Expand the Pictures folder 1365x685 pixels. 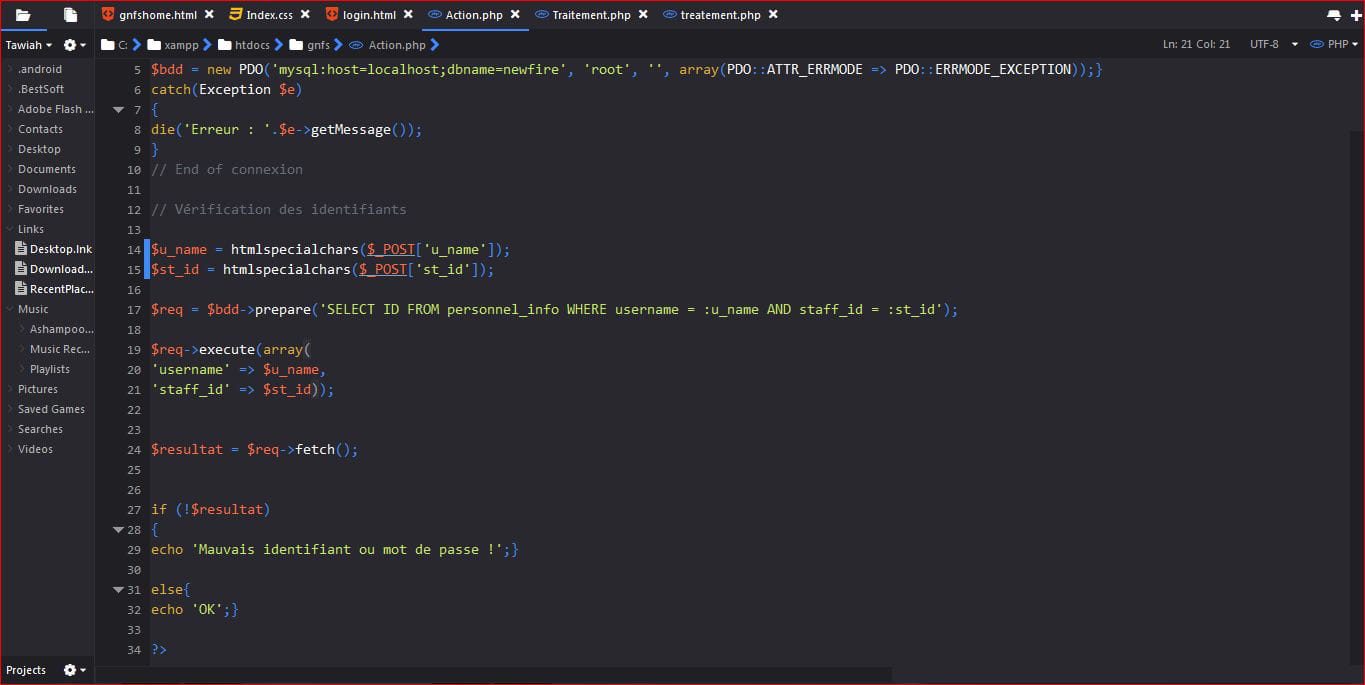click(x=10, y=389)
